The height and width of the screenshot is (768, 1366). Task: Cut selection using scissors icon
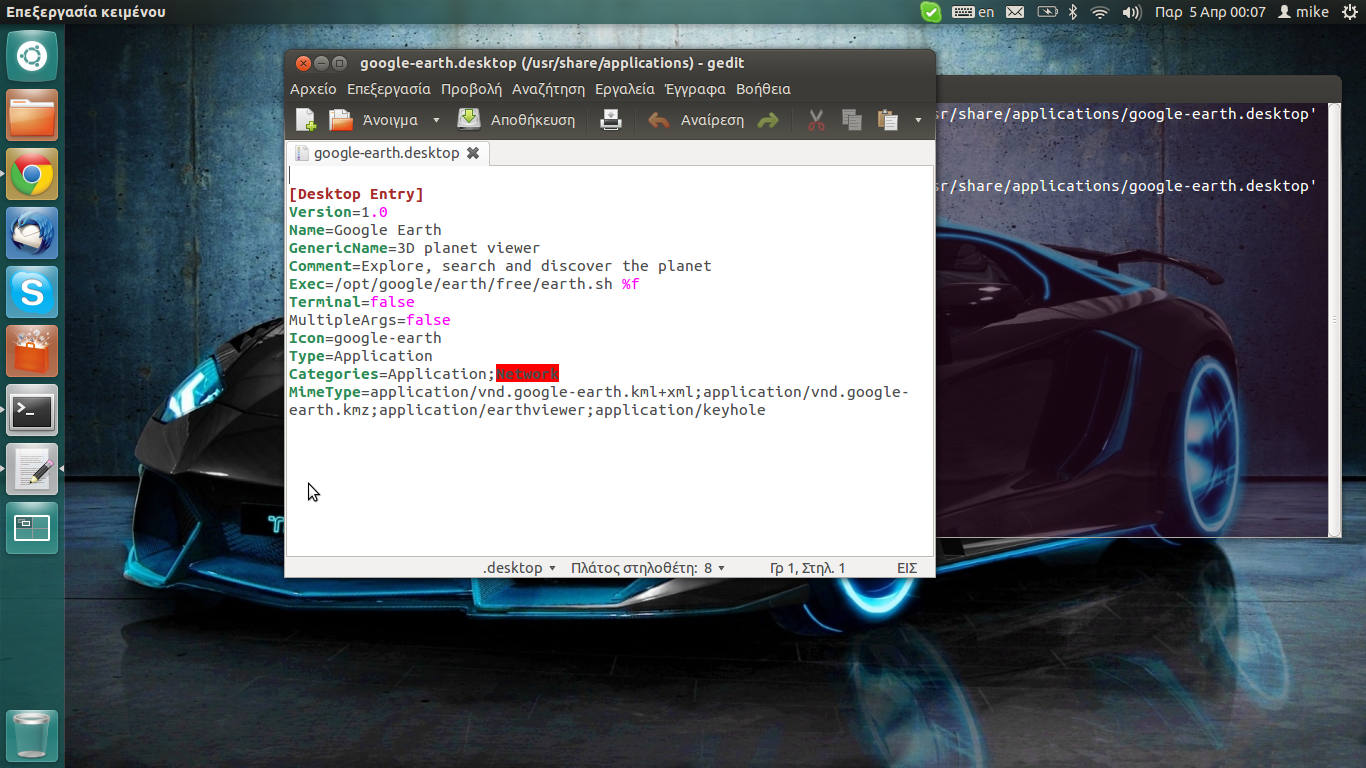pos(816,120)
